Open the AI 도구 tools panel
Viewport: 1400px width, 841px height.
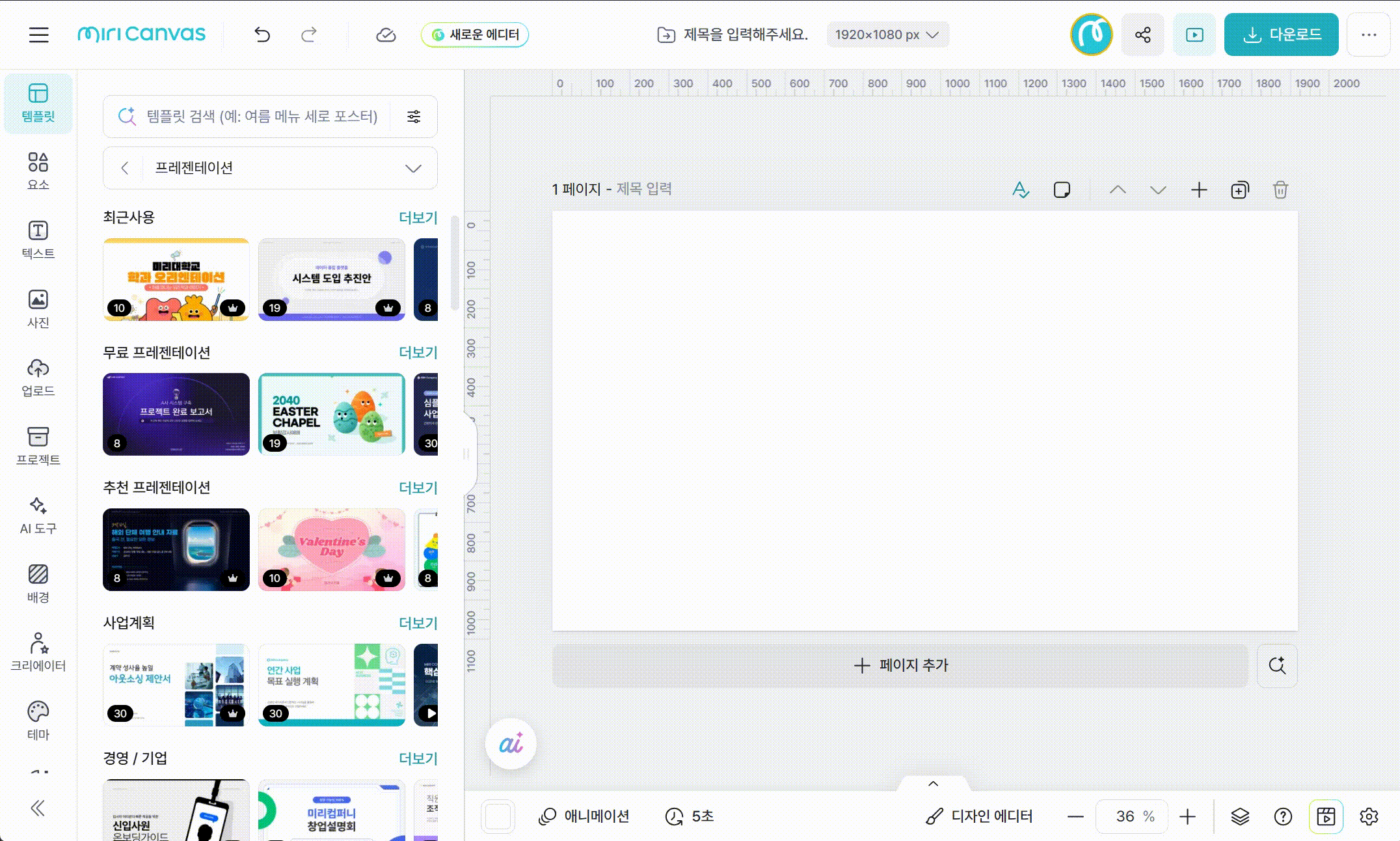(x=38, y=515)
